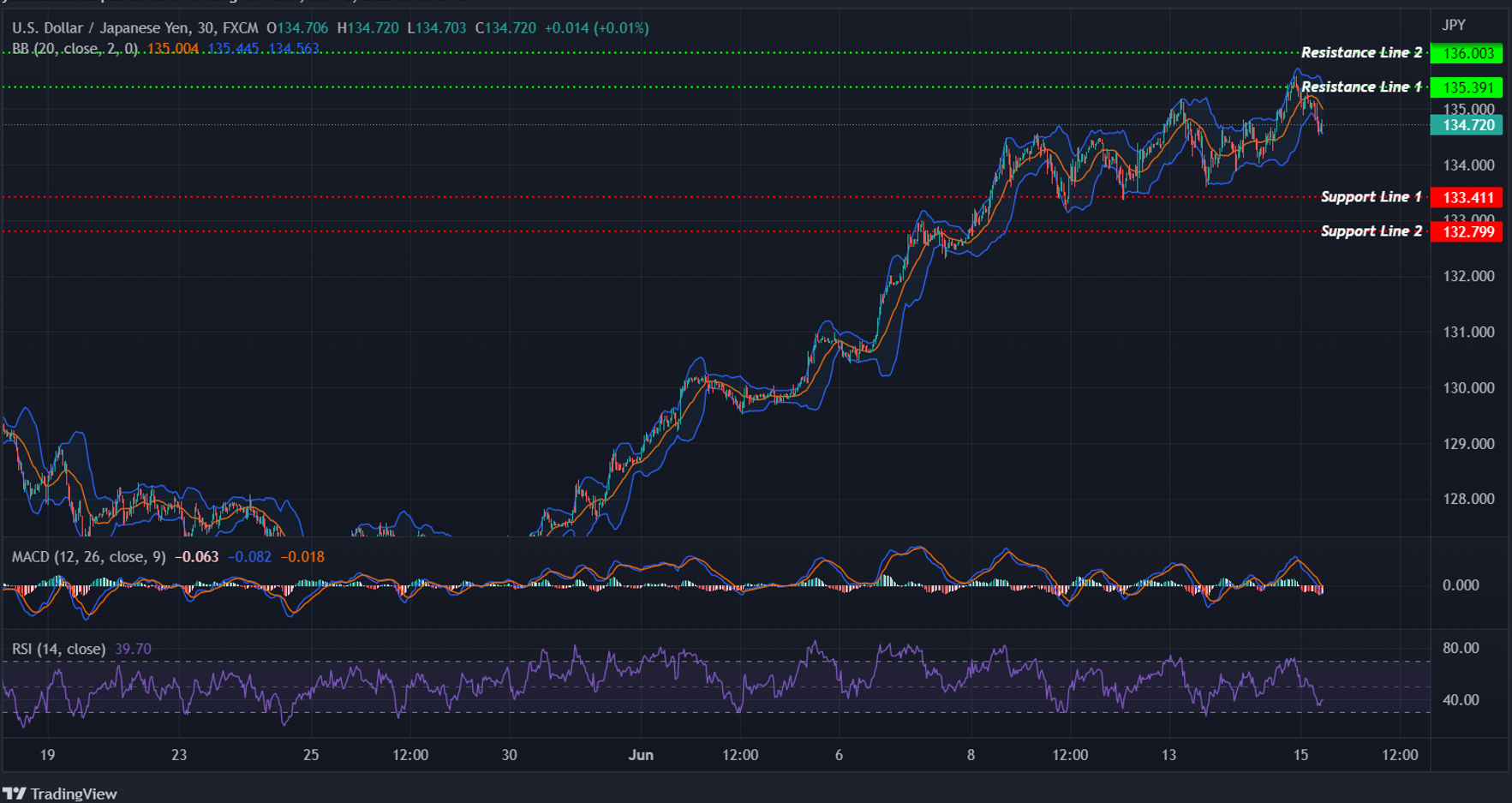Click the Resistance Line 1 price label 135.391

tap(1465, 87)
